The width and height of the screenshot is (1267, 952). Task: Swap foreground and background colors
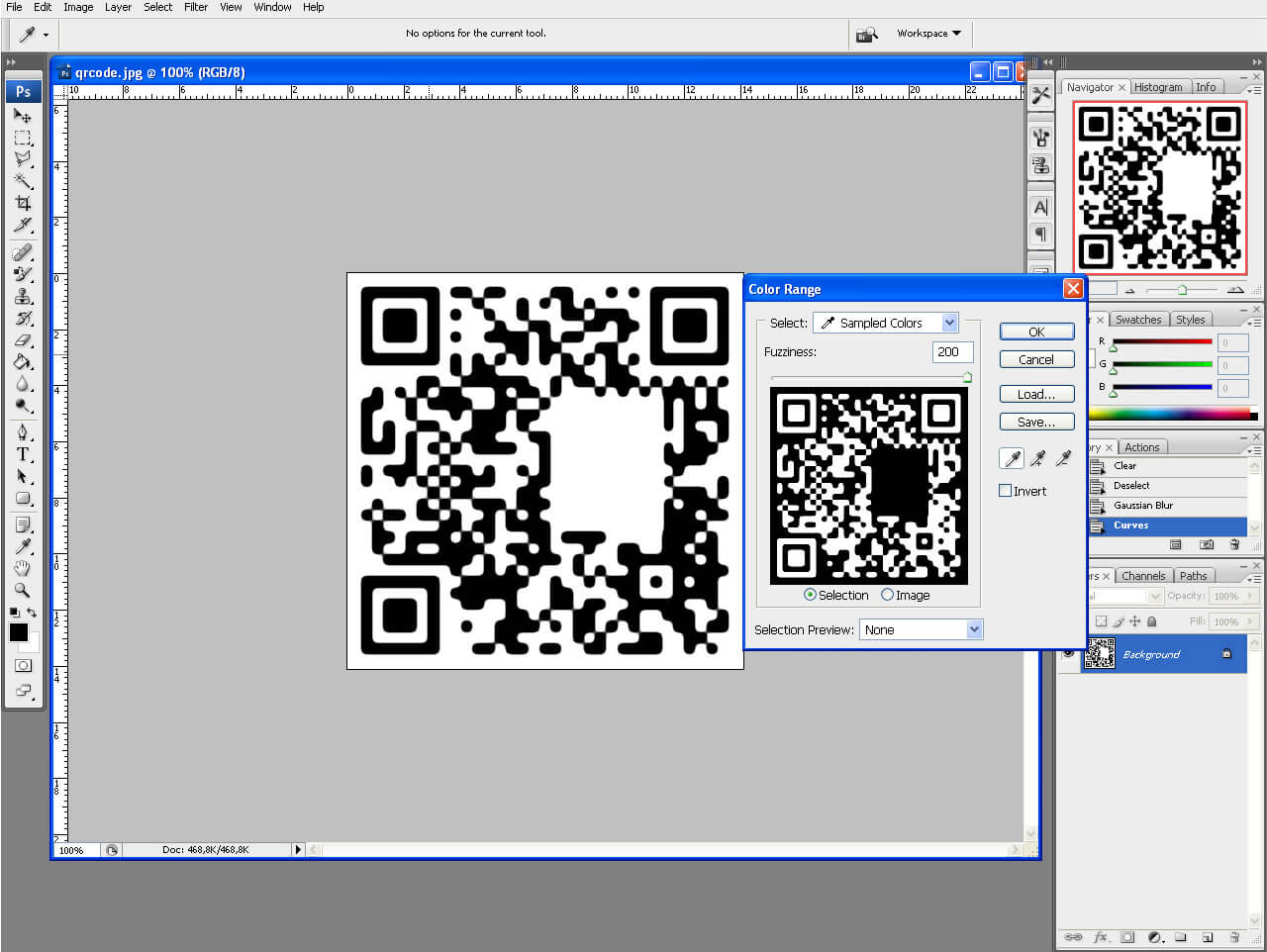[x=32, y=613]
